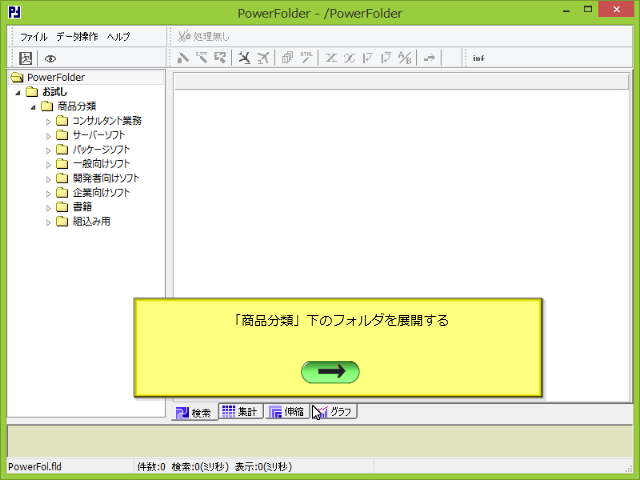Click the copy documents toolbar icon

coord(288,58)
